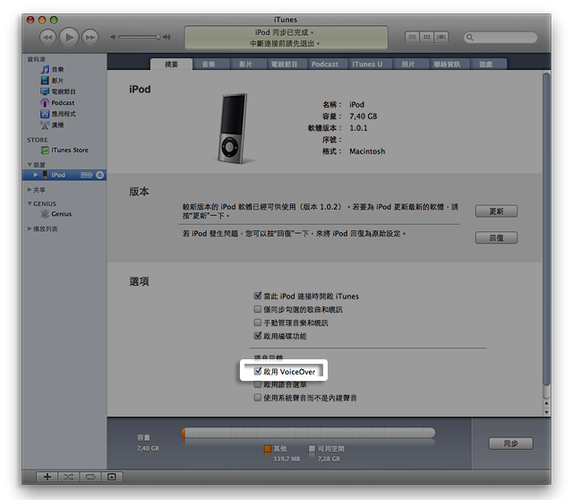This screenshot has height=500, width=573.
Task: Switch to grid view
Action: pos(426,37)
